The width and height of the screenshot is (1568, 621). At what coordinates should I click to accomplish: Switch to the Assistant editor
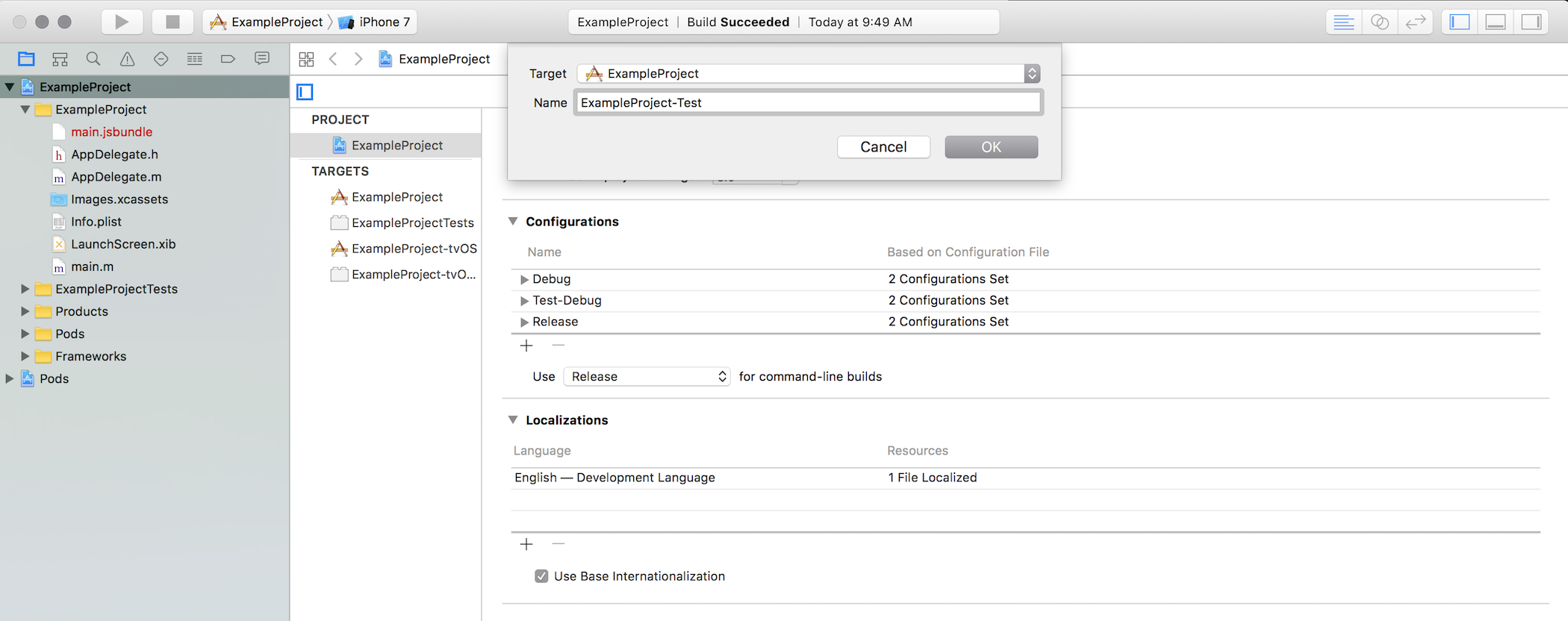[1380, 22]
